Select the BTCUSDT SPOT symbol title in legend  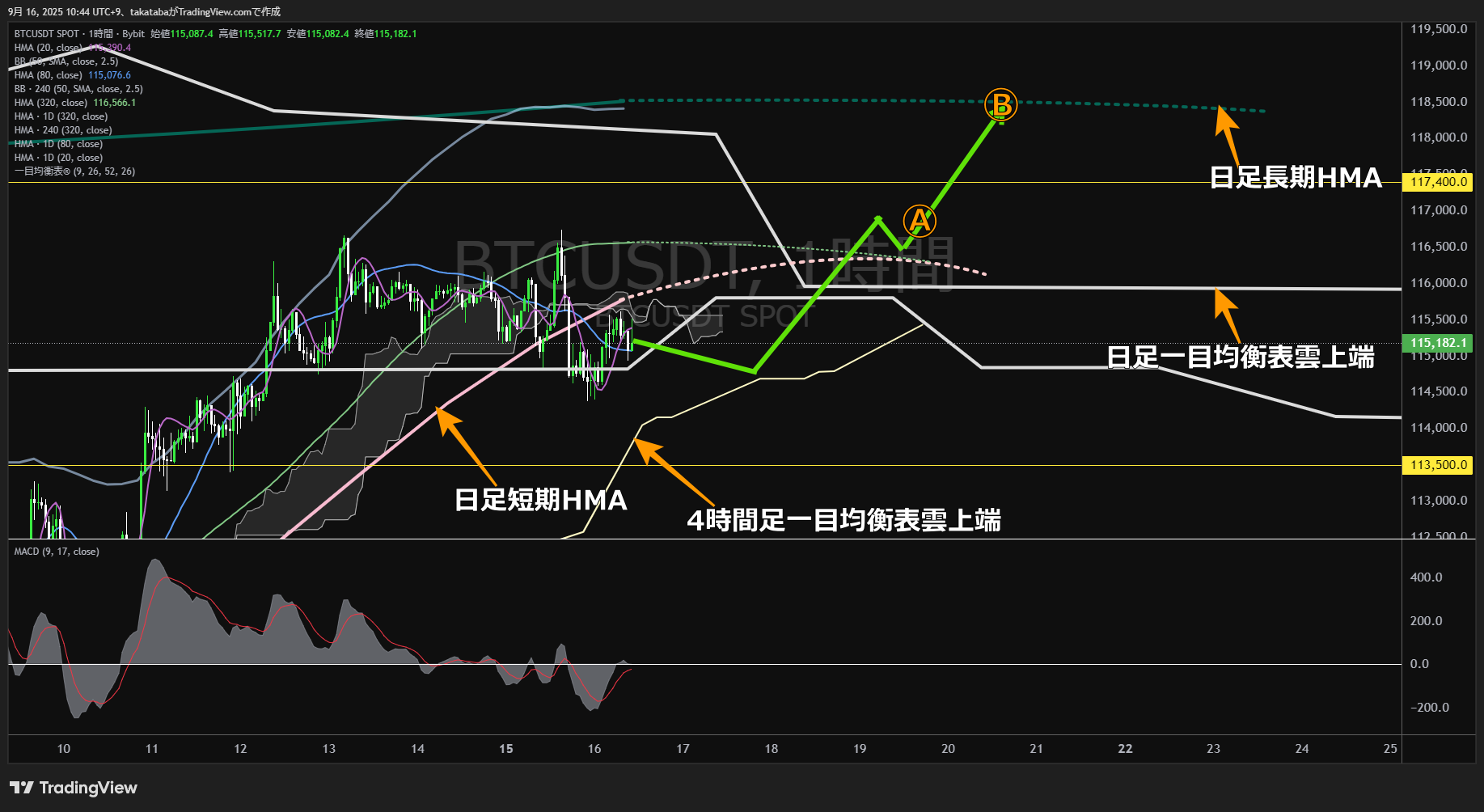pos(47,34)
